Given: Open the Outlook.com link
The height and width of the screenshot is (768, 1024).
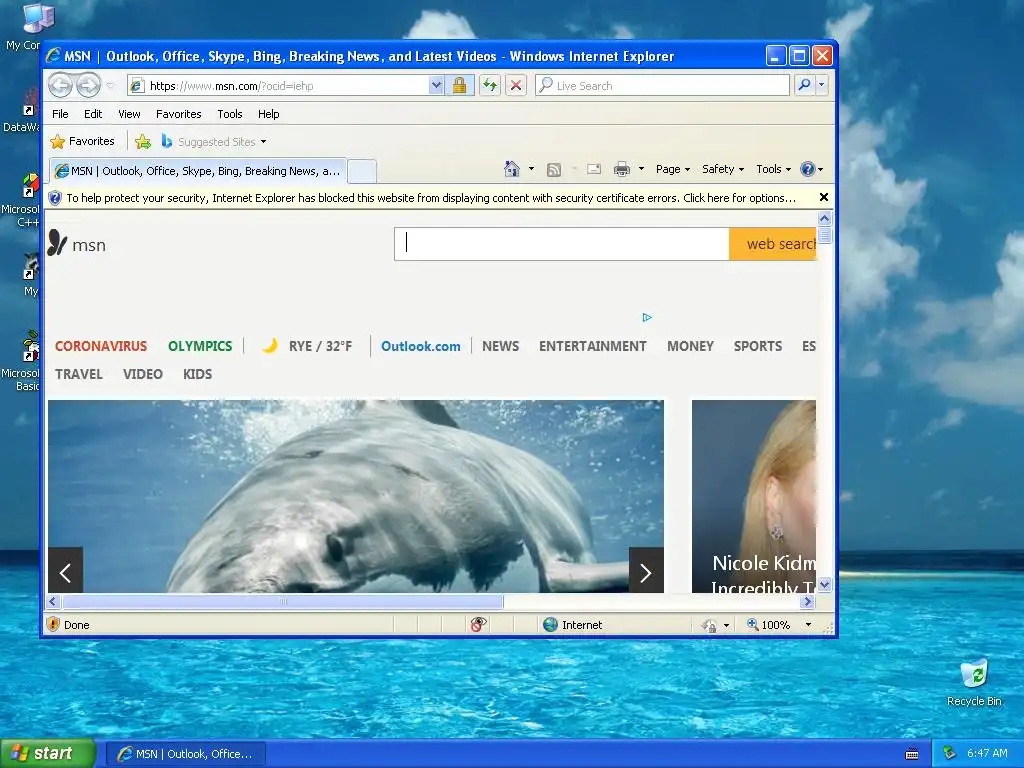Looking at the screenshot, I should 421,346.
